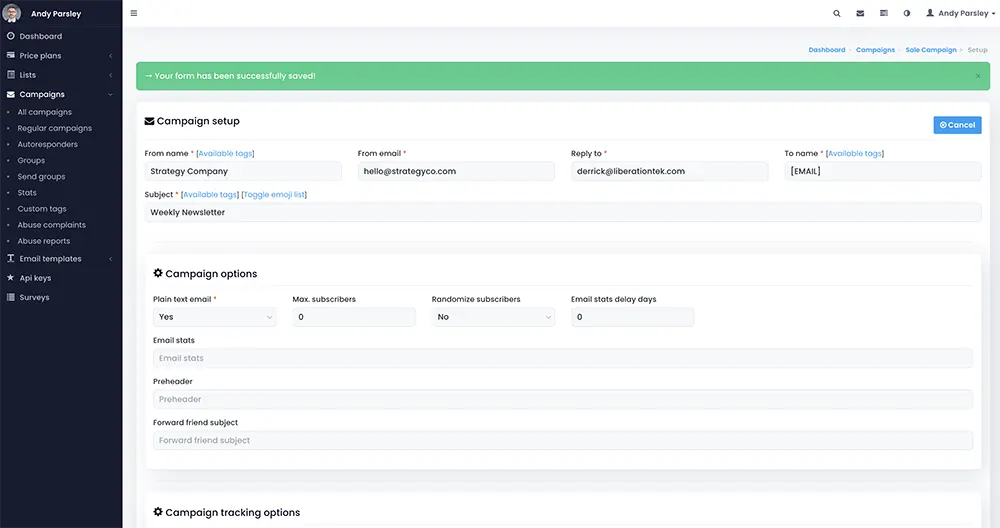Focus the To name field
Viewport: 1000px width, 528px height.
coord(883,171)
